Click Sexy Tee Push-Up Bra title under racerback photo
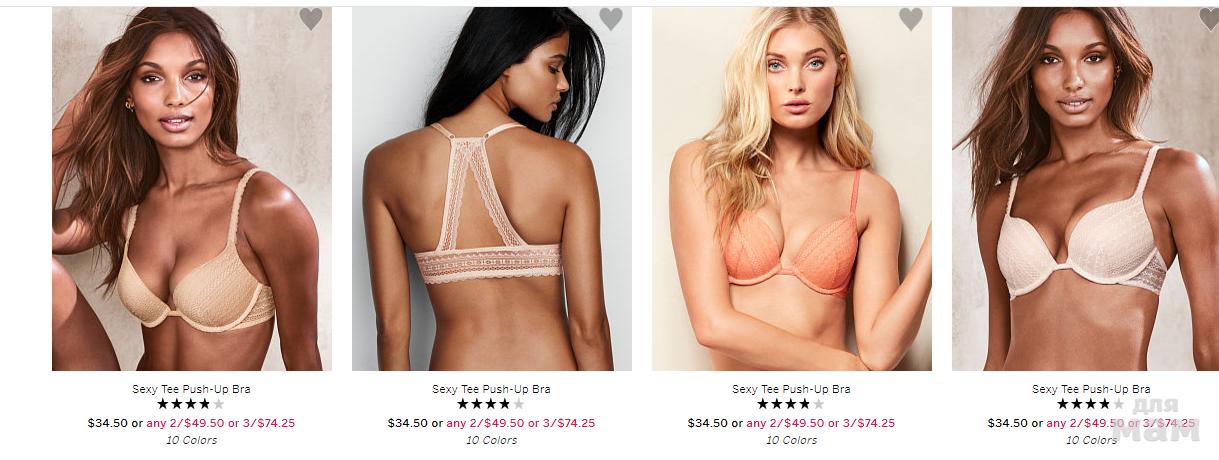 (x=491, y=389)
